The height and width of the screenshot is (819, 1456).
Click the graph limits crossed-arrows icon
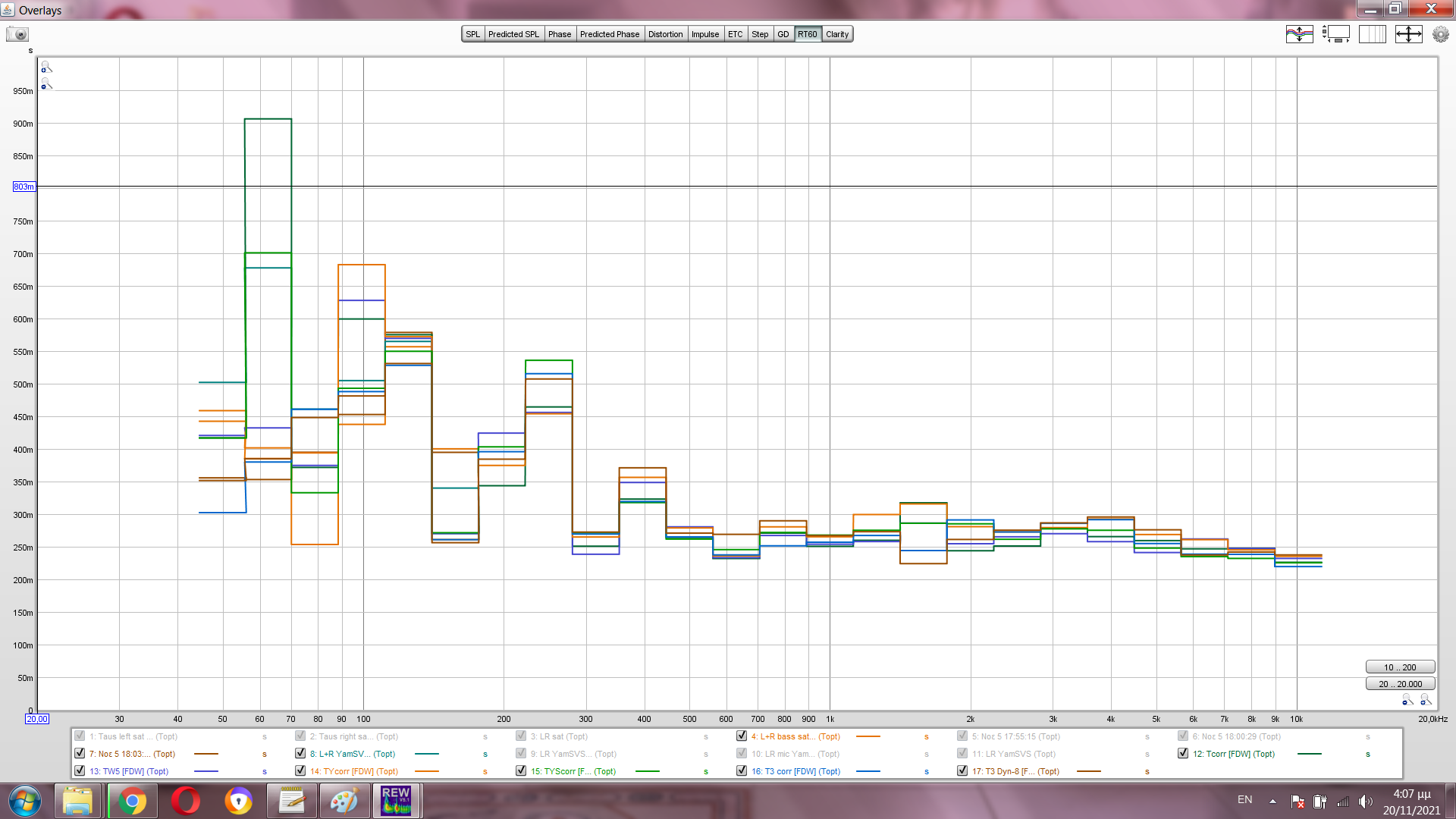pos(1408,34)
